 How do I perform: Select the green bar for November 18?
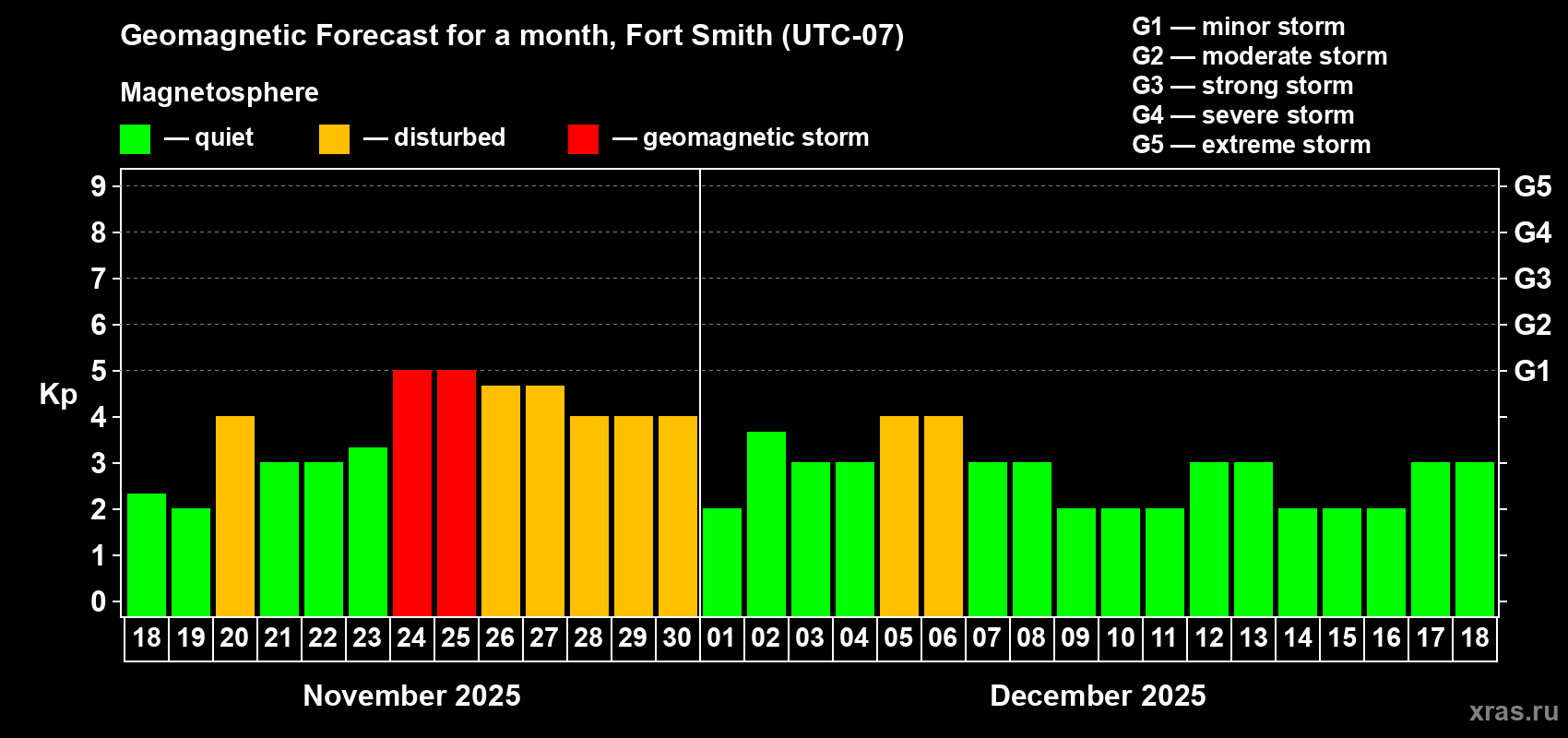[147, 554]
